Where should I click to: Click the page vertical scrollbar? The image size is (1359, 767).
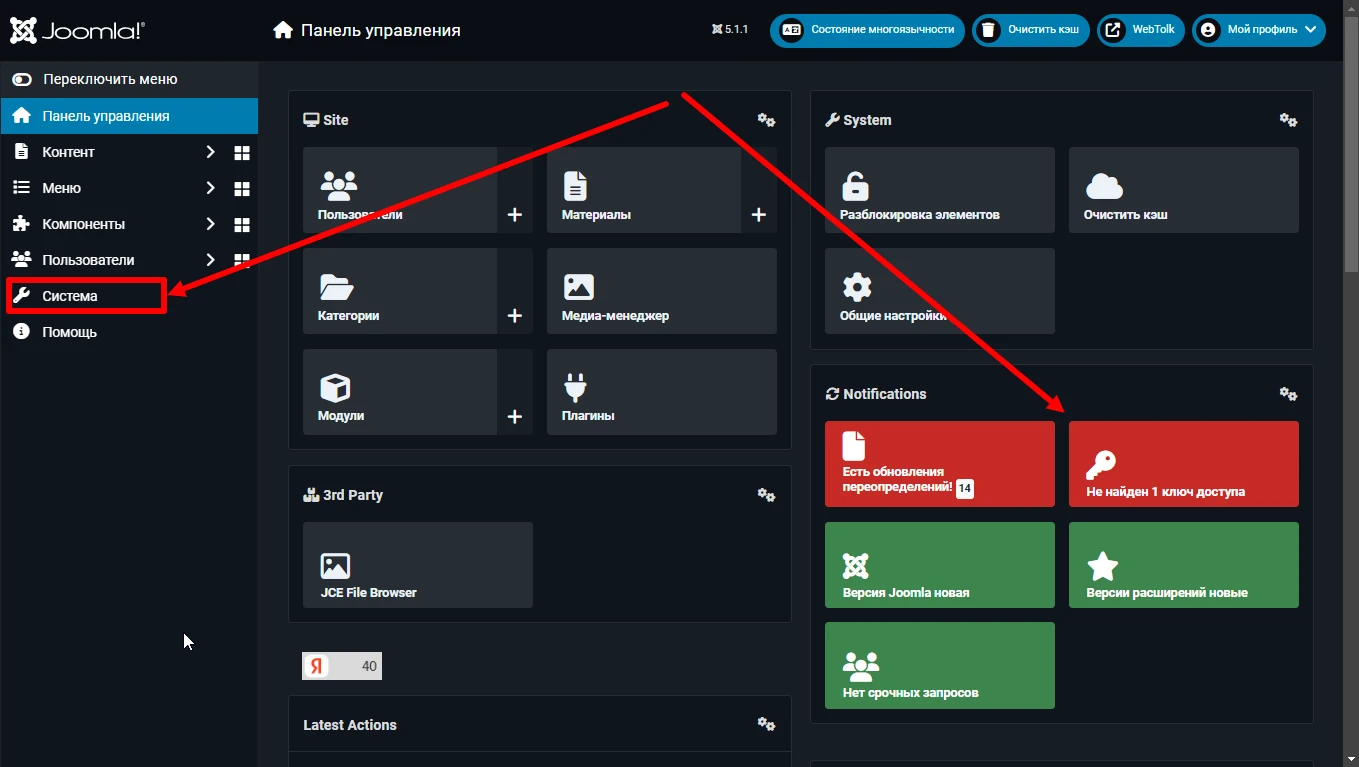coord(1351,400)
